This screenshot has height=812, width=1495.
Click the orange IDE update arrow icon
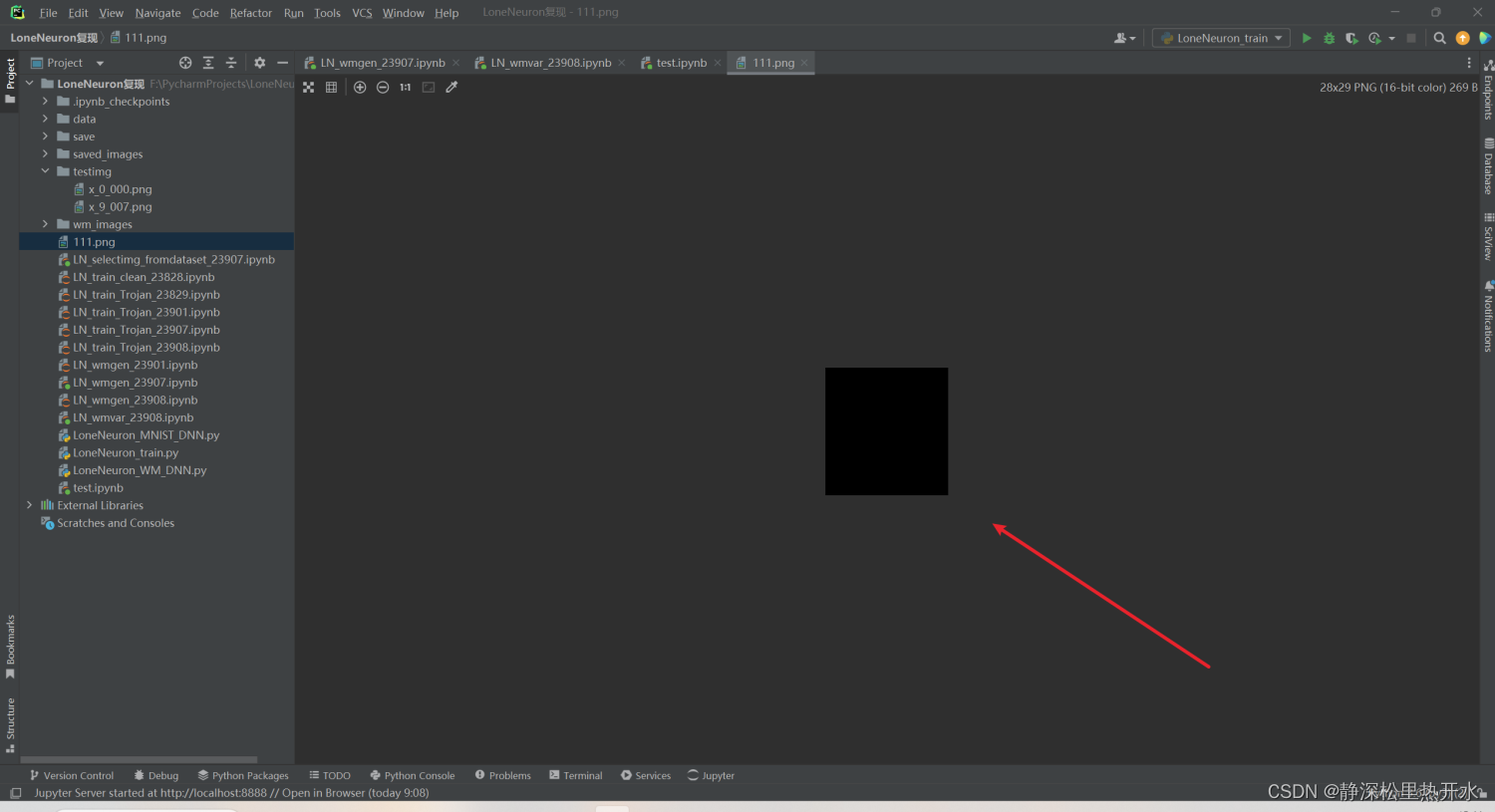[1463, 38]
